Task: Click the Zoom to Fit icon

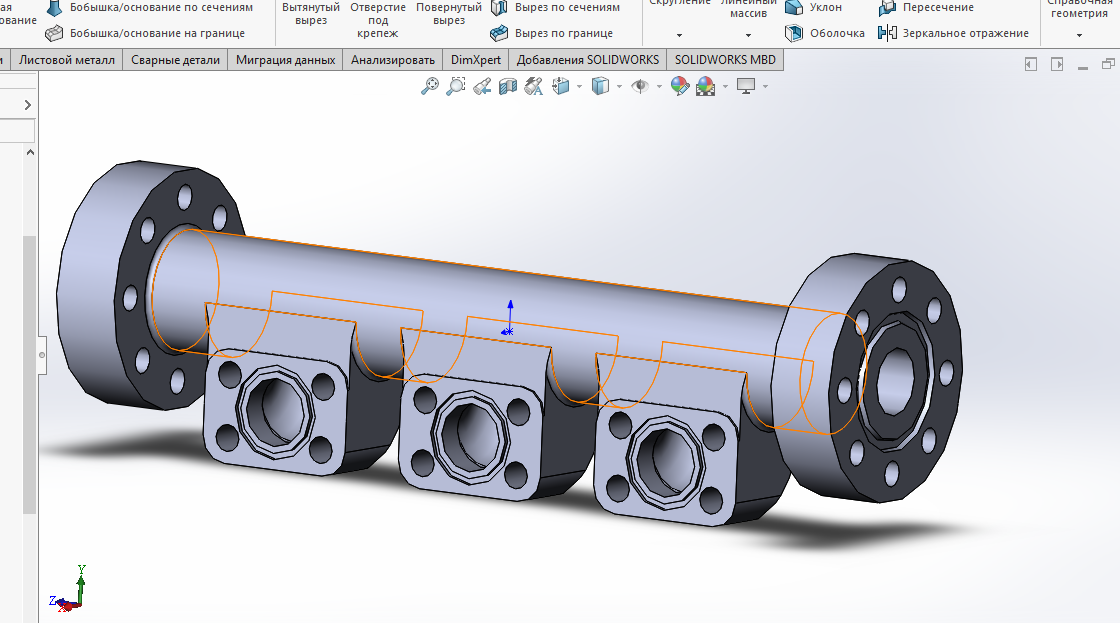Action: point(430,87)
